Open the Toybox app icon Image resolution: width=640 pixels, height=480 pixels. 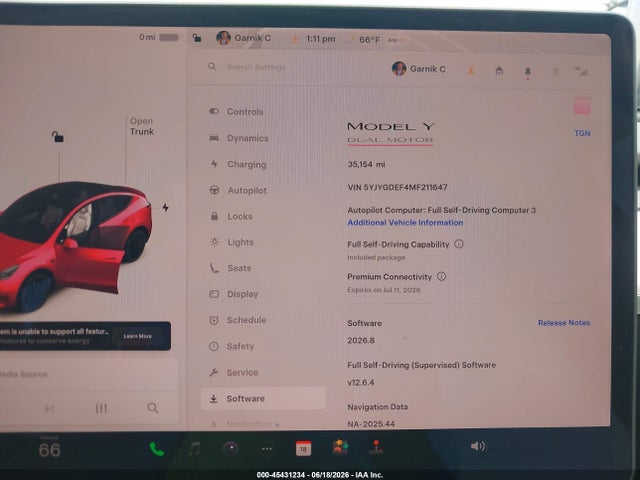(x=340, y=447)
